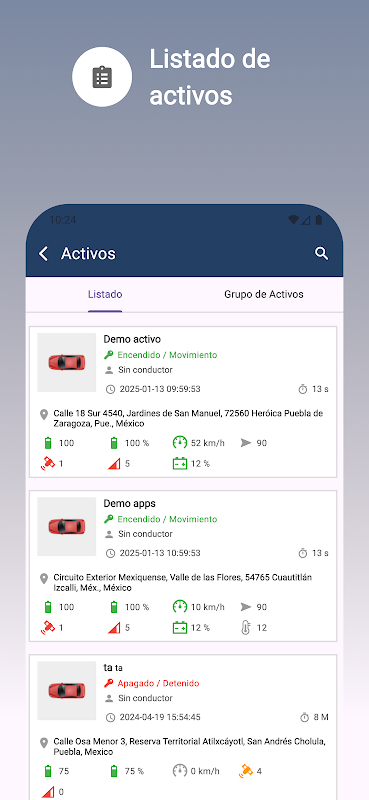The height and width of the screenshot is (800, 369).
Task: Click the green key icon in Demo activo
Action: [109, 355]
